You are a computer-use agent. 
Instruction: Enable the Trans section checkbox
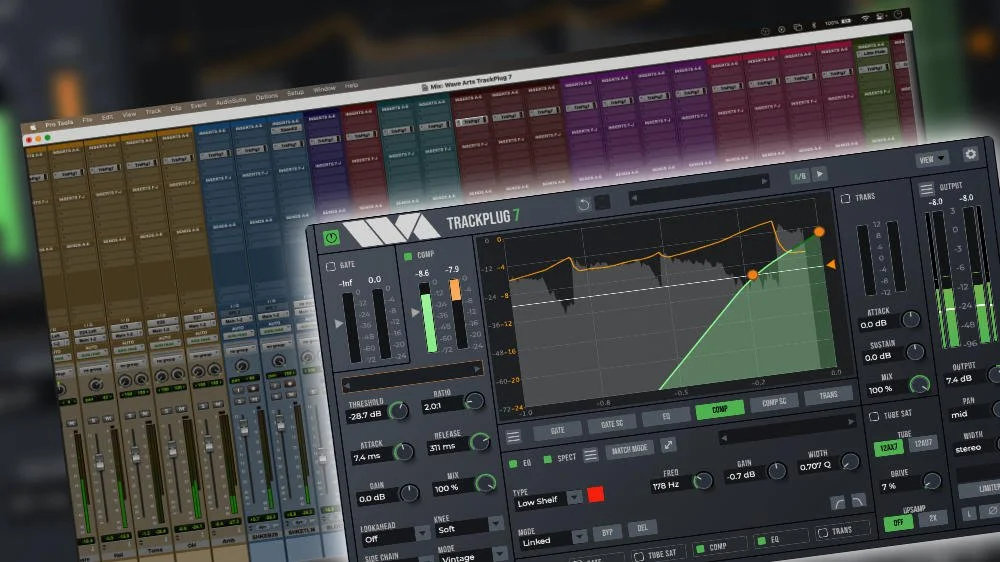(845, 199)
